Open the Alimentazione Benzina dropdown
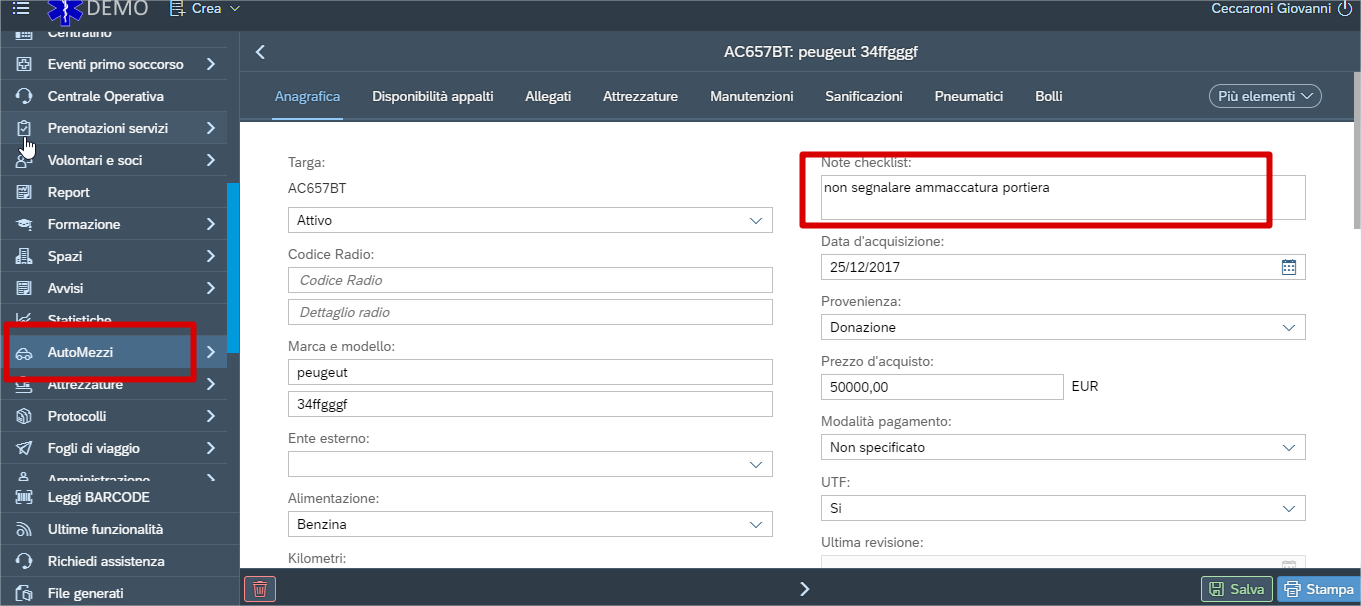 (x=530, y=524)
